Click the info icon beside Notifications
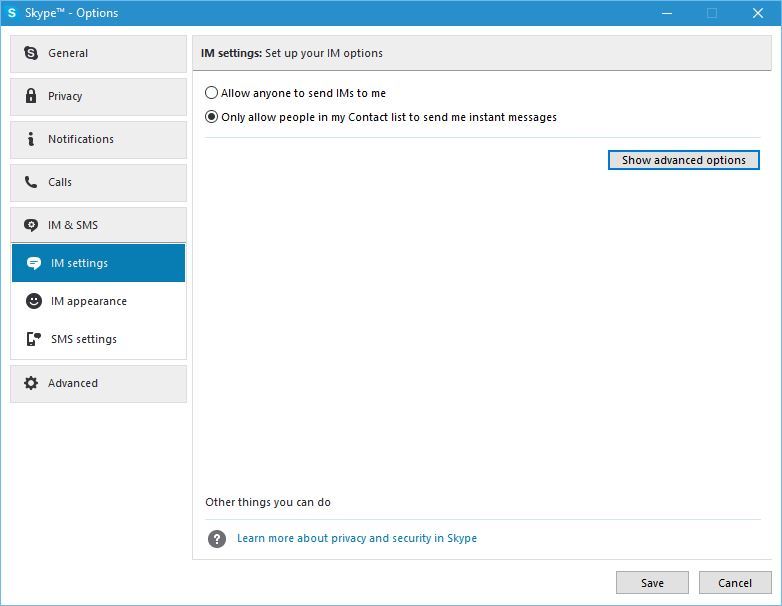Screen dimensions: 782x606 31,139
